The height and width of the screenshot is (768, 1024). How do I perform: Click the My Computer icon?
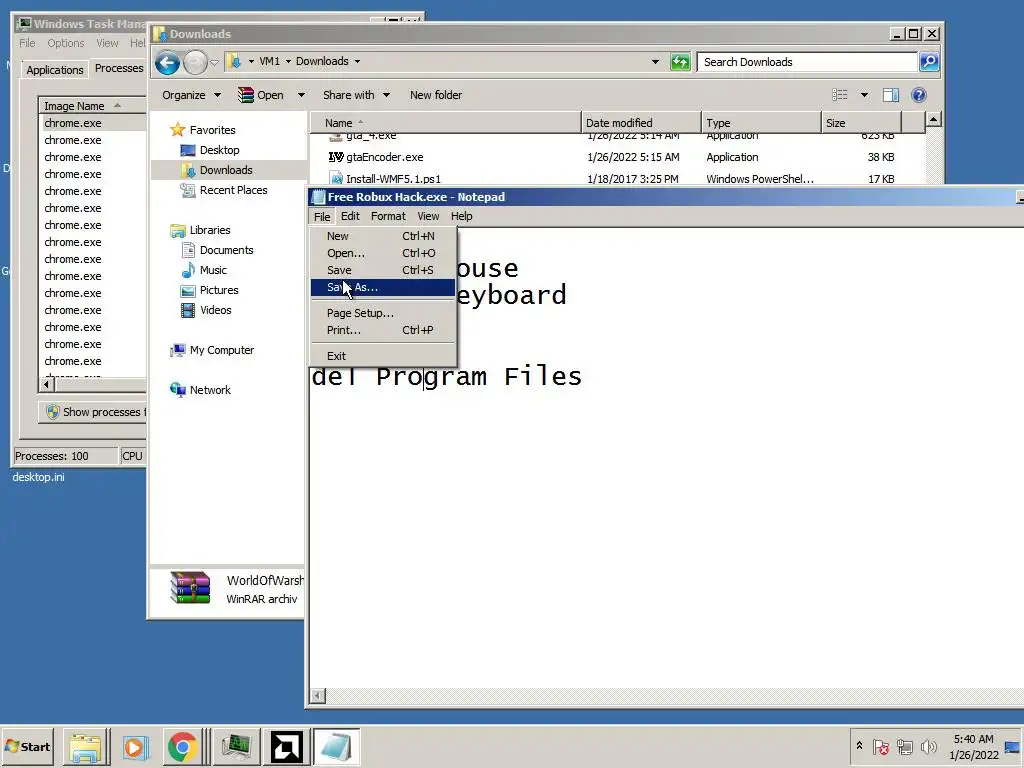(178, 351)
